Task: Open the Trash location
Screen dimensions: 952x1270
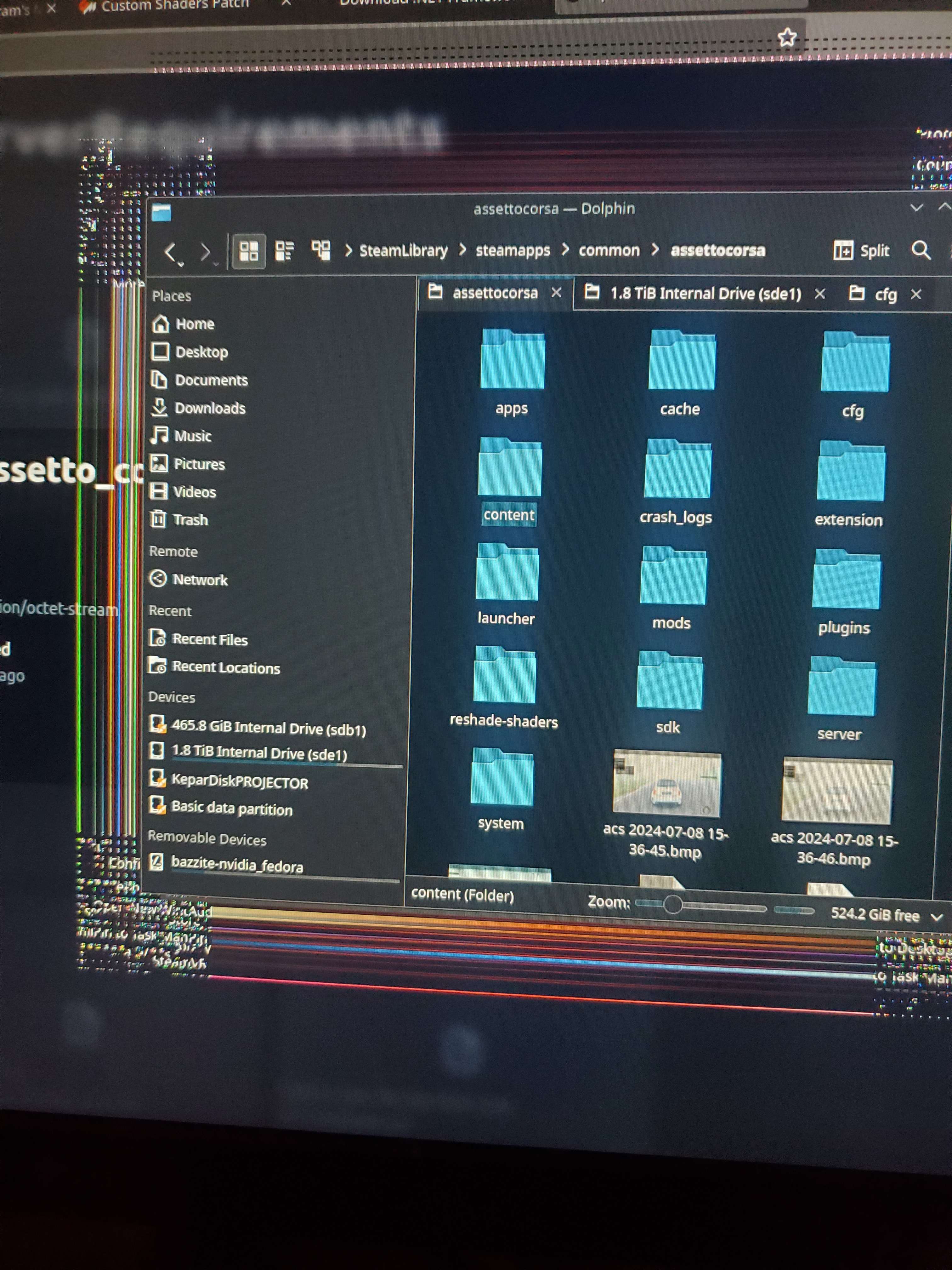Action: click(x=190, y=520)
